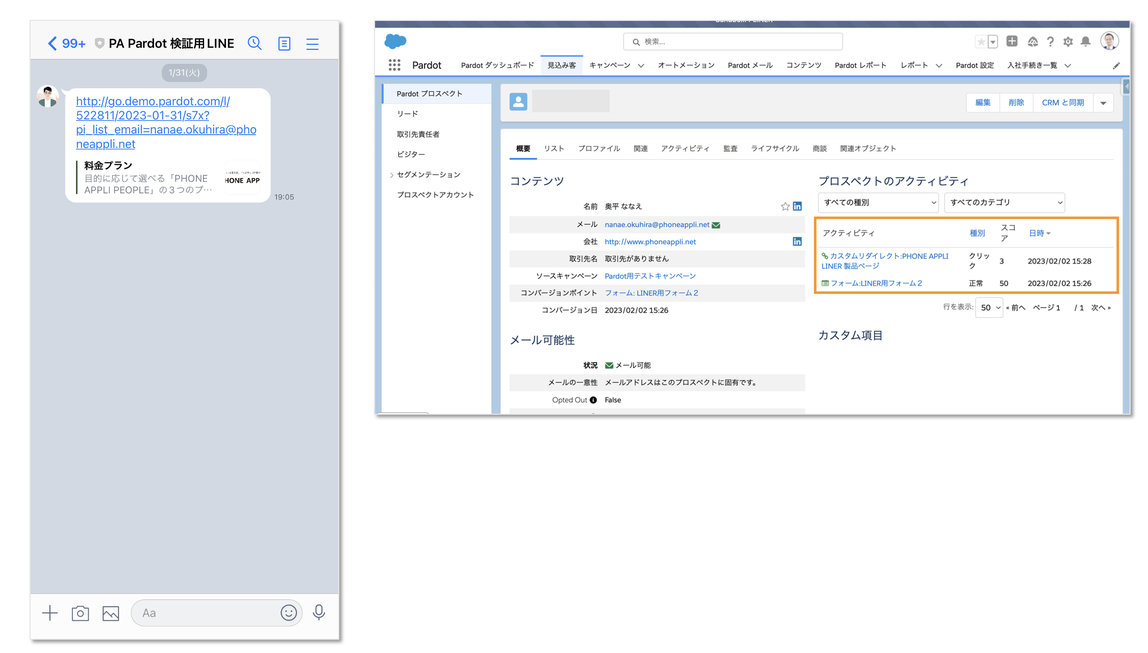The width and height of the screenshot is (1148, 653).
Task: Open the image gallery icon in LINE
Action: 111,613
